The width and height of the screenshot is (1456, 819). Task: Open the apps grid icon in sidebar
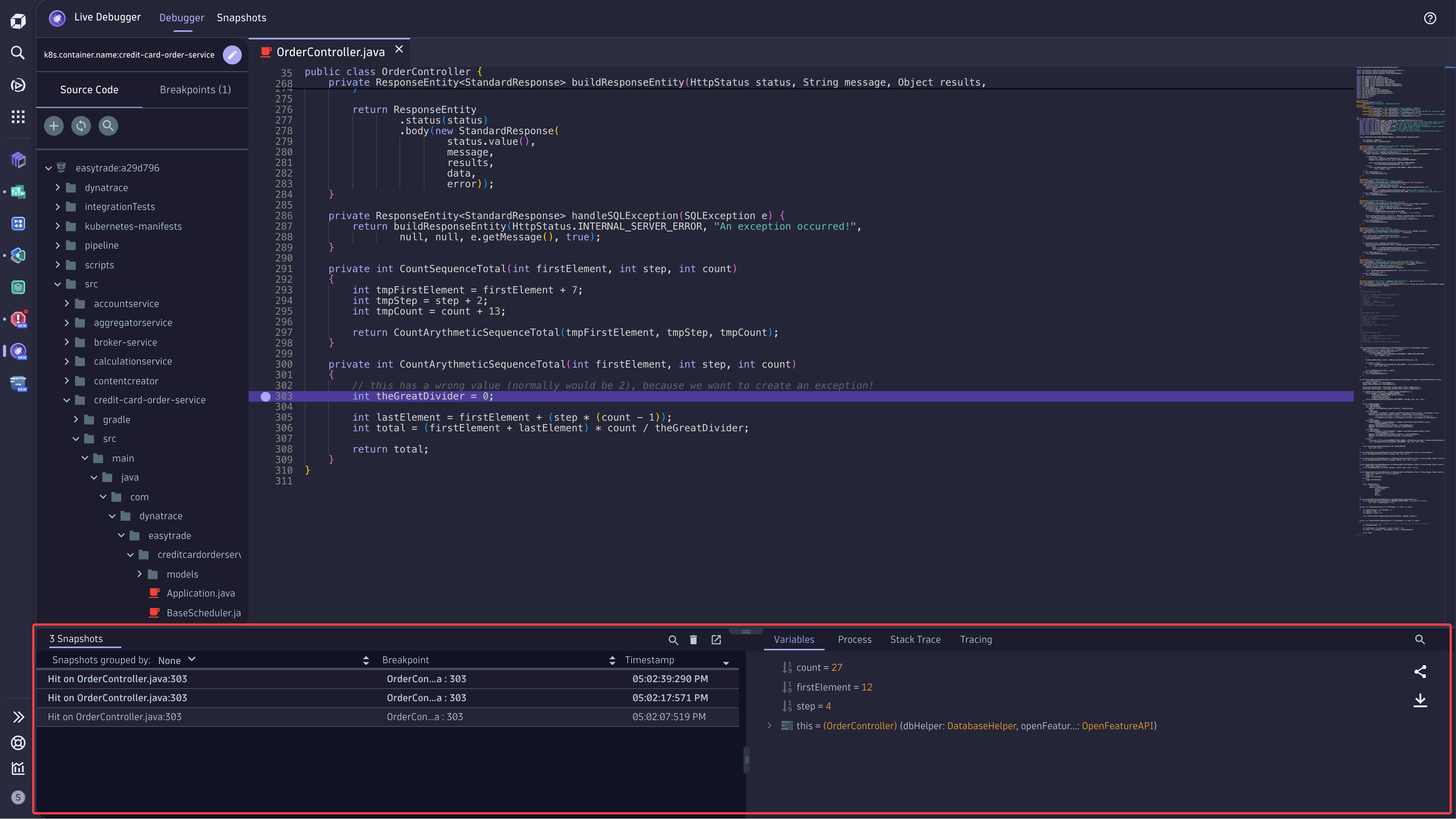(x=17, y=117)
